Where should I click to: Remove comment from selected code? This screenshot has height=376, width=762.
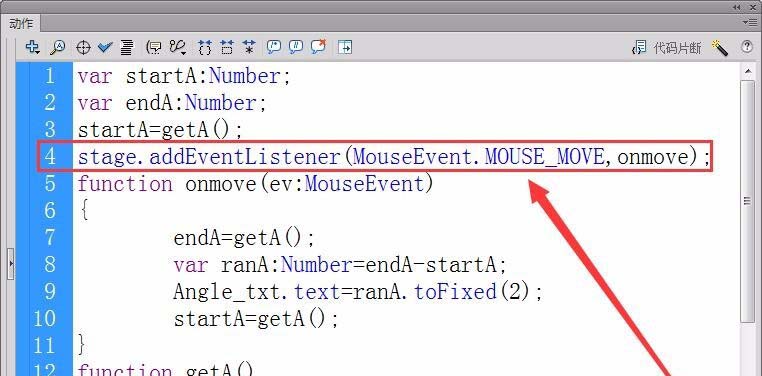coord(318,47)
